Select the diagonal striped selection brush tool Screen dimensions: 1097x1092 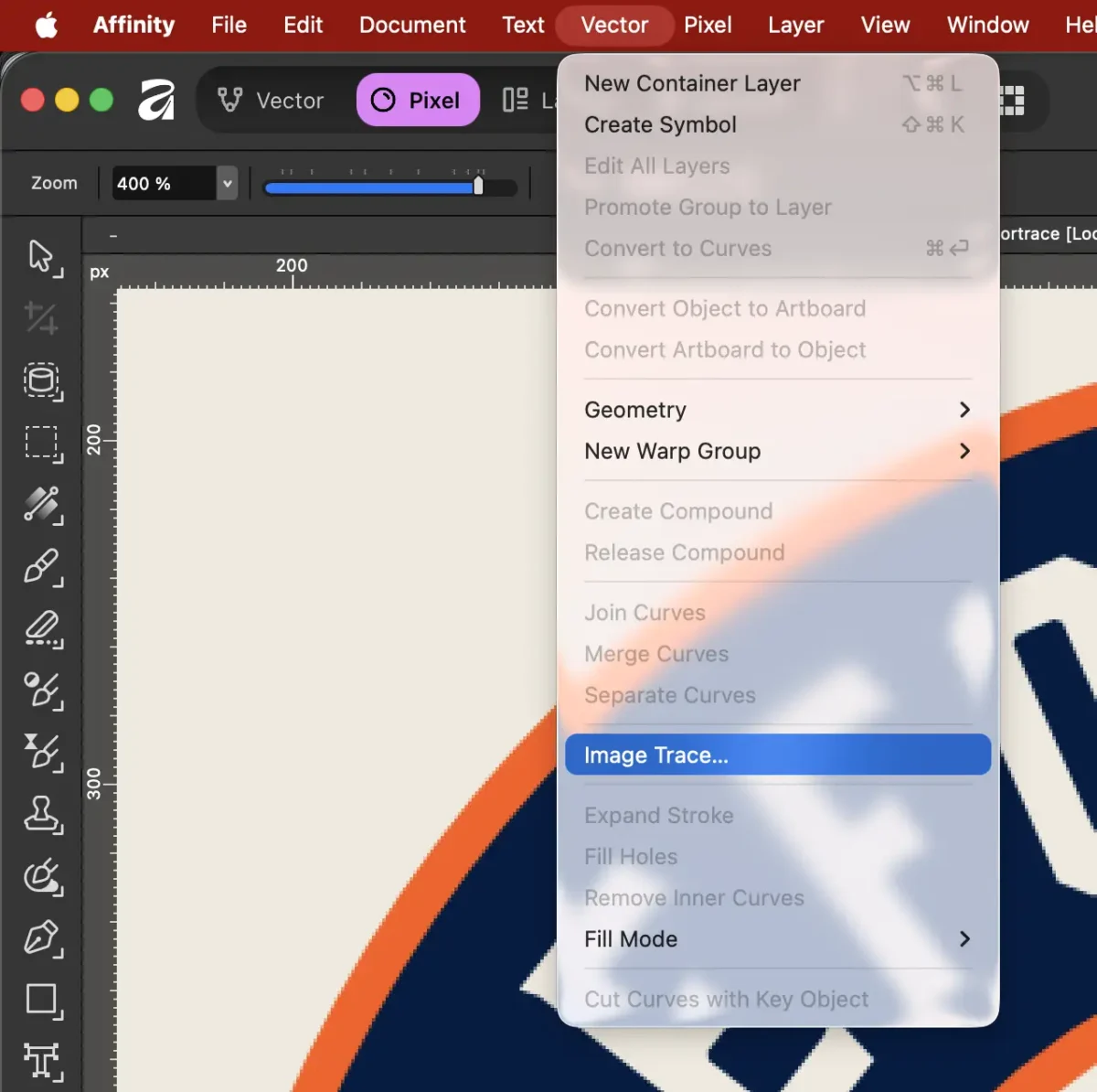pos(42,505)
